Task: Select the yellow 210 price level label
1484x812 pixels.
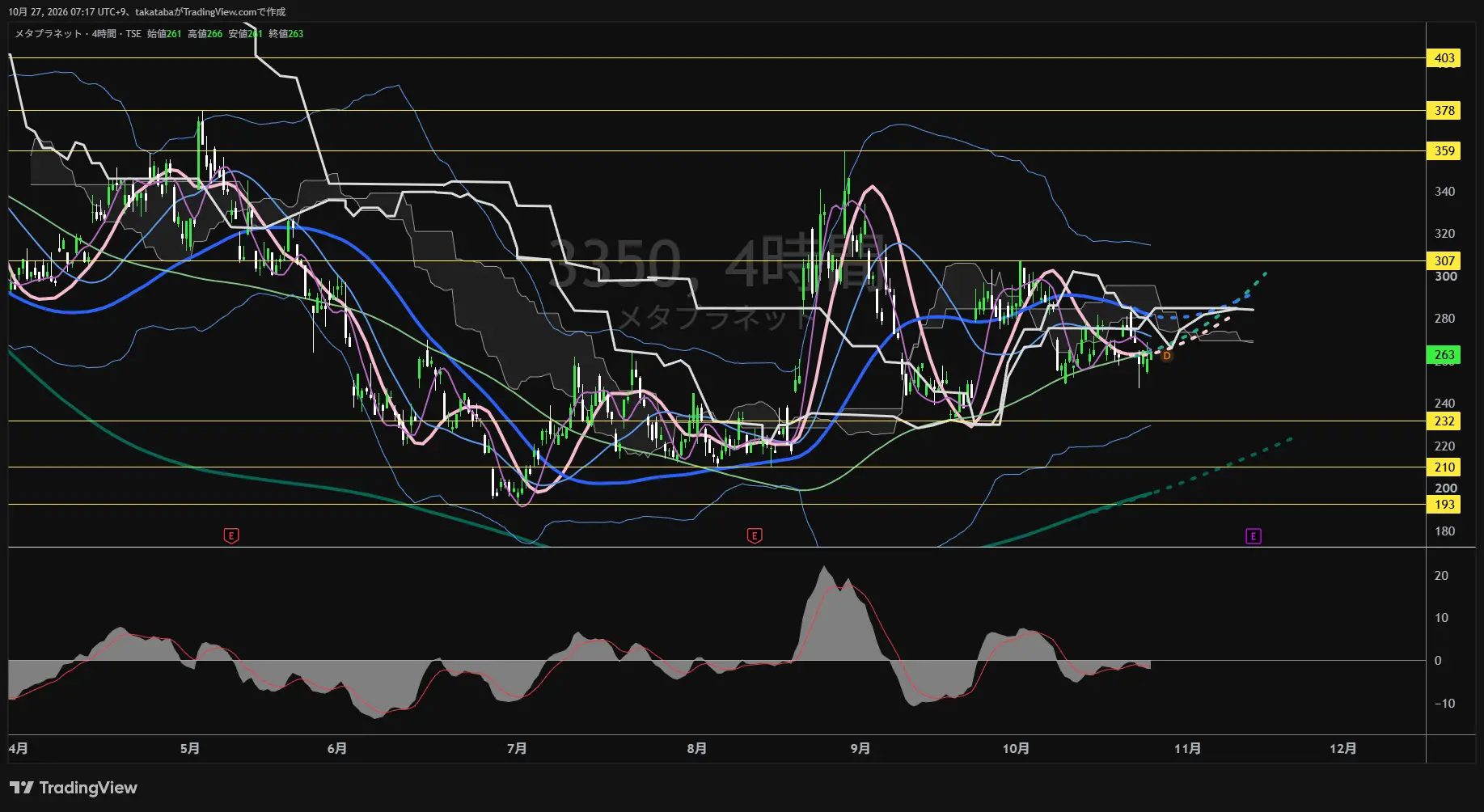Action: coord(1444,467)
